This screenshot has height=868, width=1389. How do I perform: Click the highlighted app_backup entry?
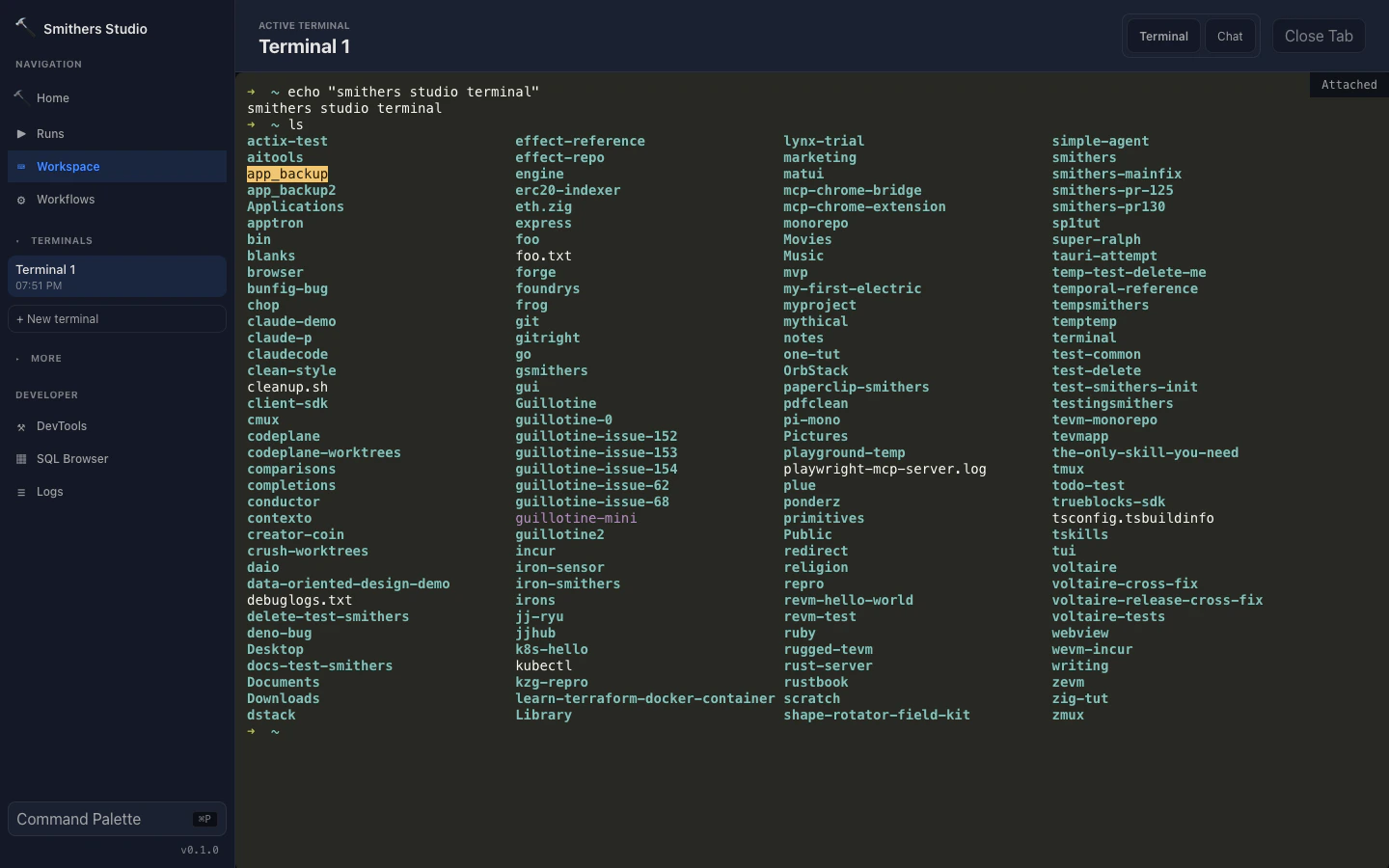click(x=287, y=174)
